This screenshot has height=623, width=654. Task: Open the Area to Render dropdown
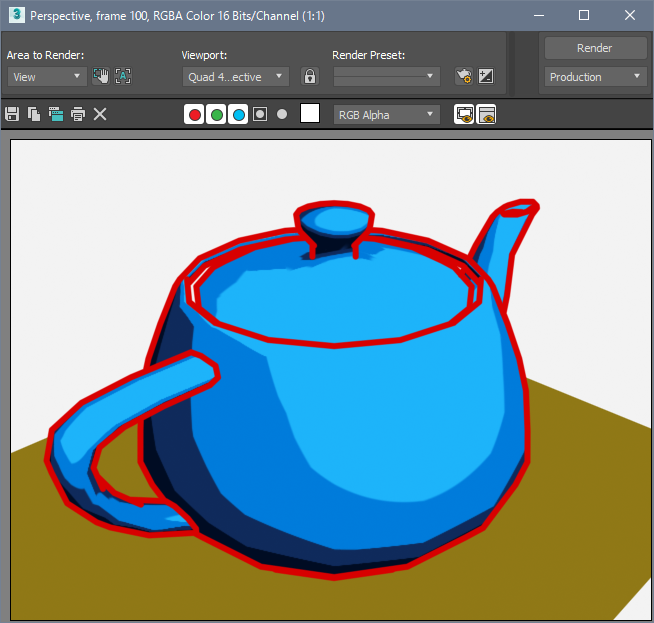pos(47,76)
